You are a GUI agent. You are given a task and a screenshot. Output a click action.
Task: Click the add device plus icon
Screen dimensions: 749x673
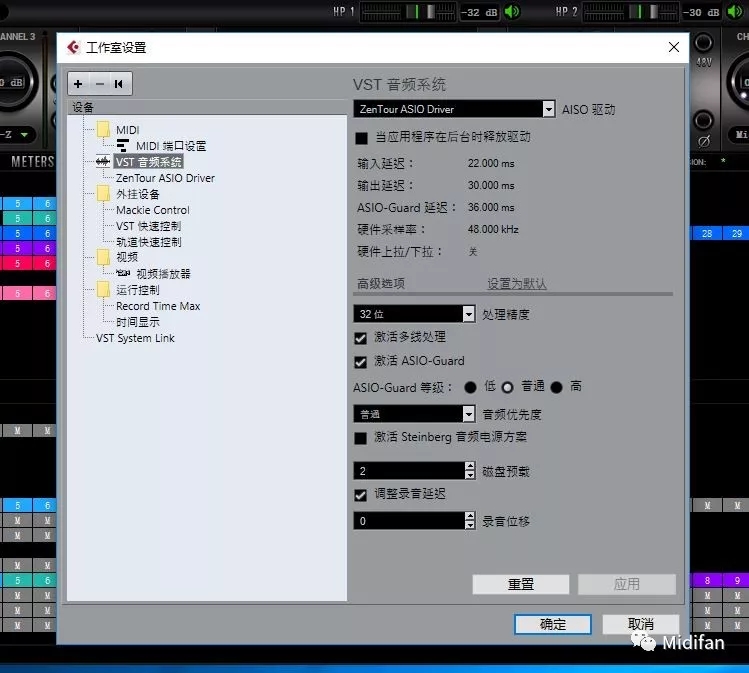(x=79, y=84)
